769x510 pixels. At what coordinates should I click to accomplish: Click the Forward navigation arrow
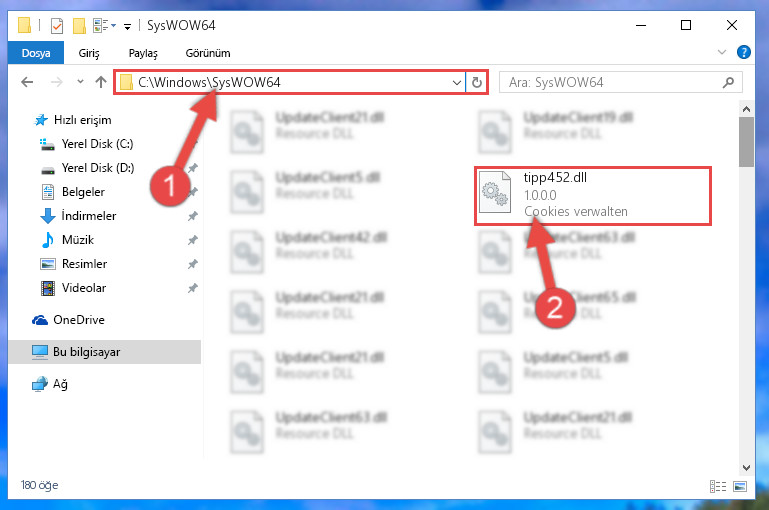57,82
